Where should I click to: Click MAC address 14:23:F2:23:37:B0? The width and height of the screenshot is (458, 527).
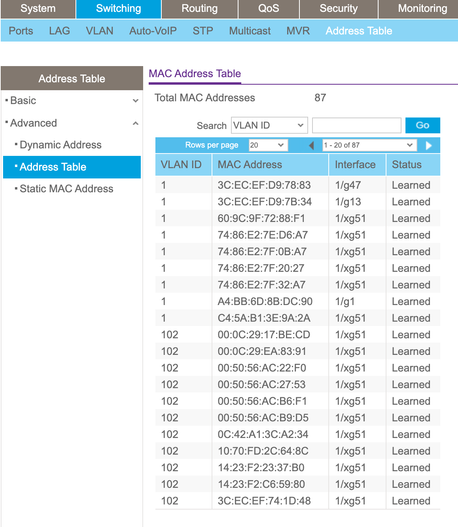point(261,468)
